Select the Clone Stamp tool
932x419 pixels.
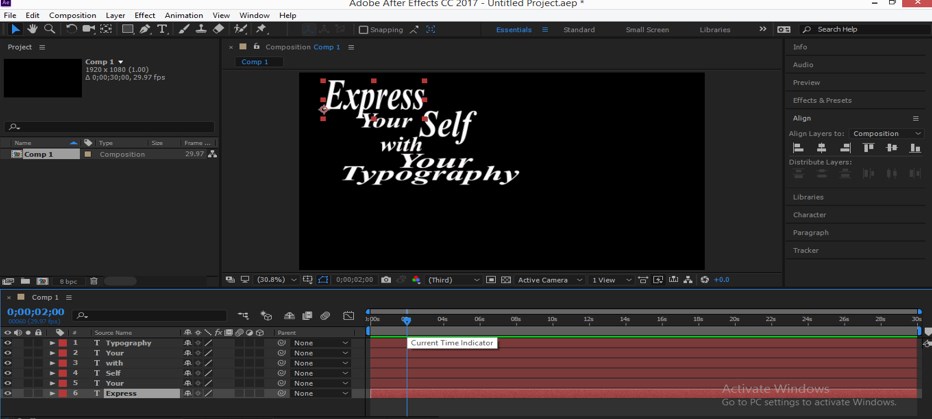201,29
